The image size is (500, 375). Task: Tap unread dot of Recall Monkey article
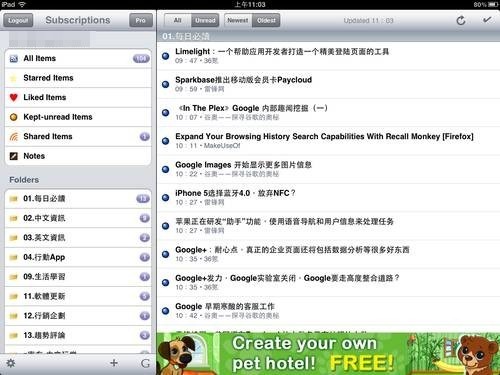165,141
